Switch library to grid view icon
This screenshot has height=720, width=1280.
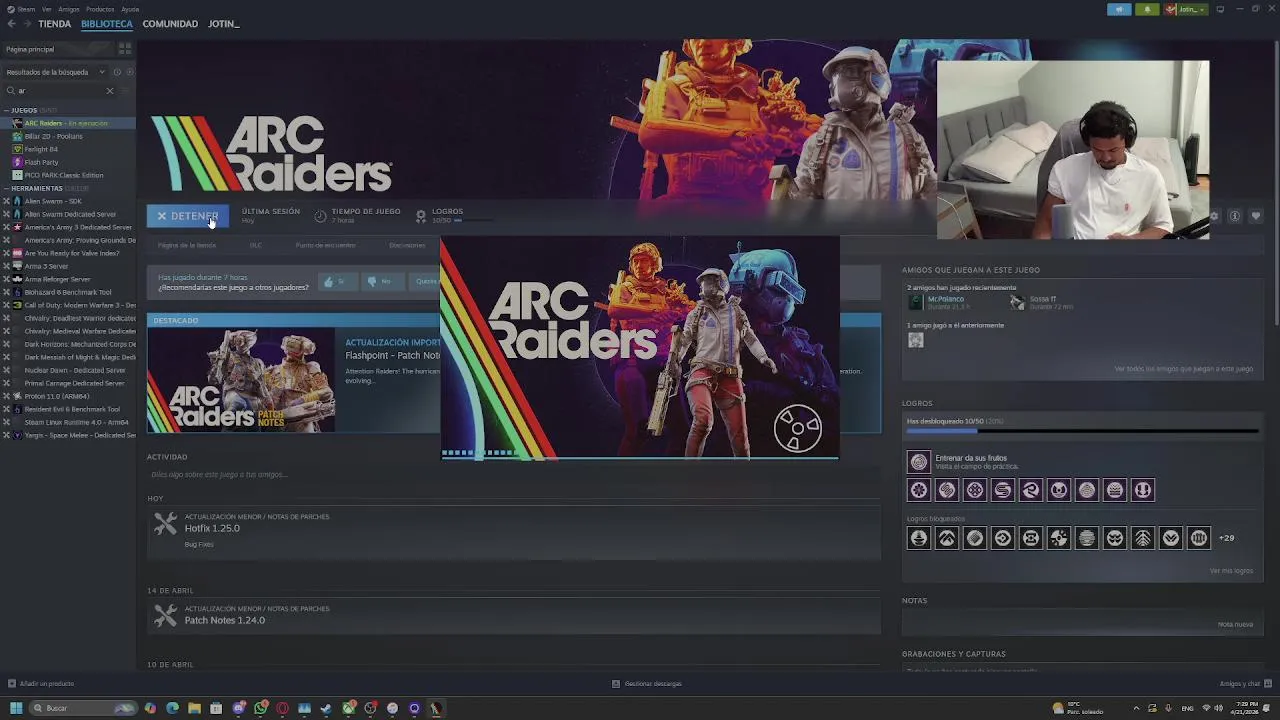(x=125, y=48)
